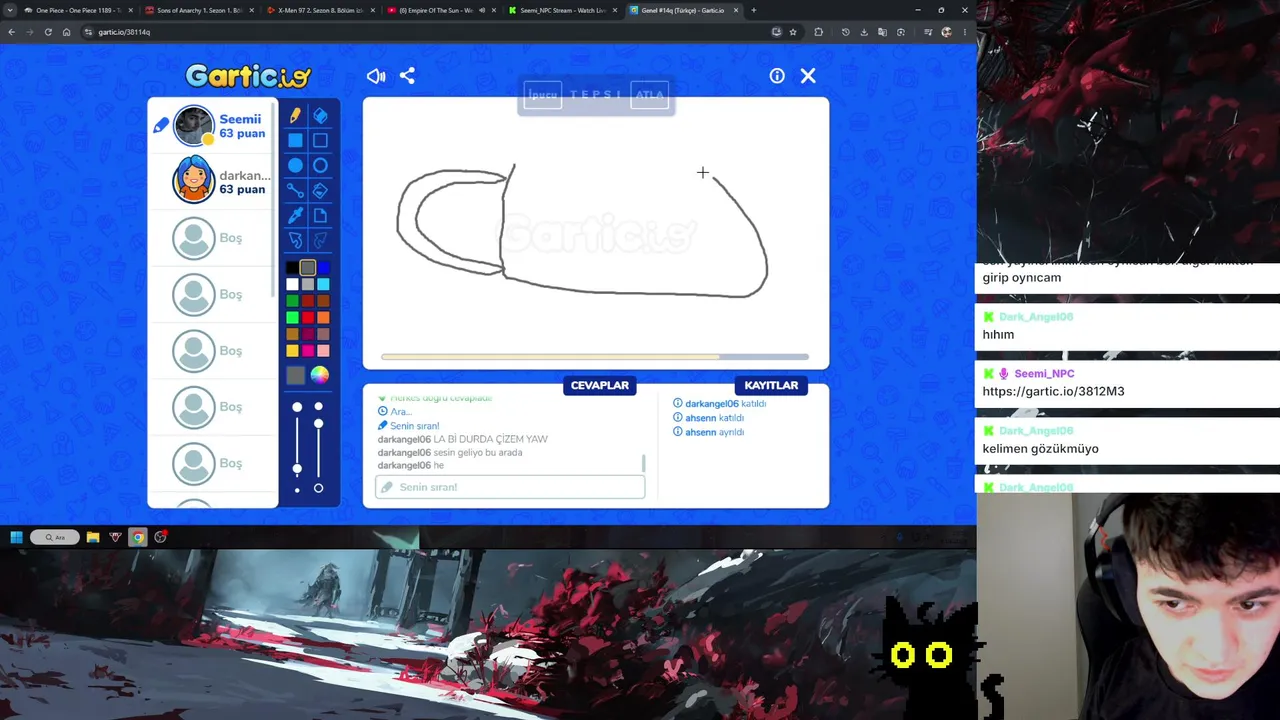The image size is (1280, 720).
Task: Open the custom color wheel picker
Action: coord(320,375)
